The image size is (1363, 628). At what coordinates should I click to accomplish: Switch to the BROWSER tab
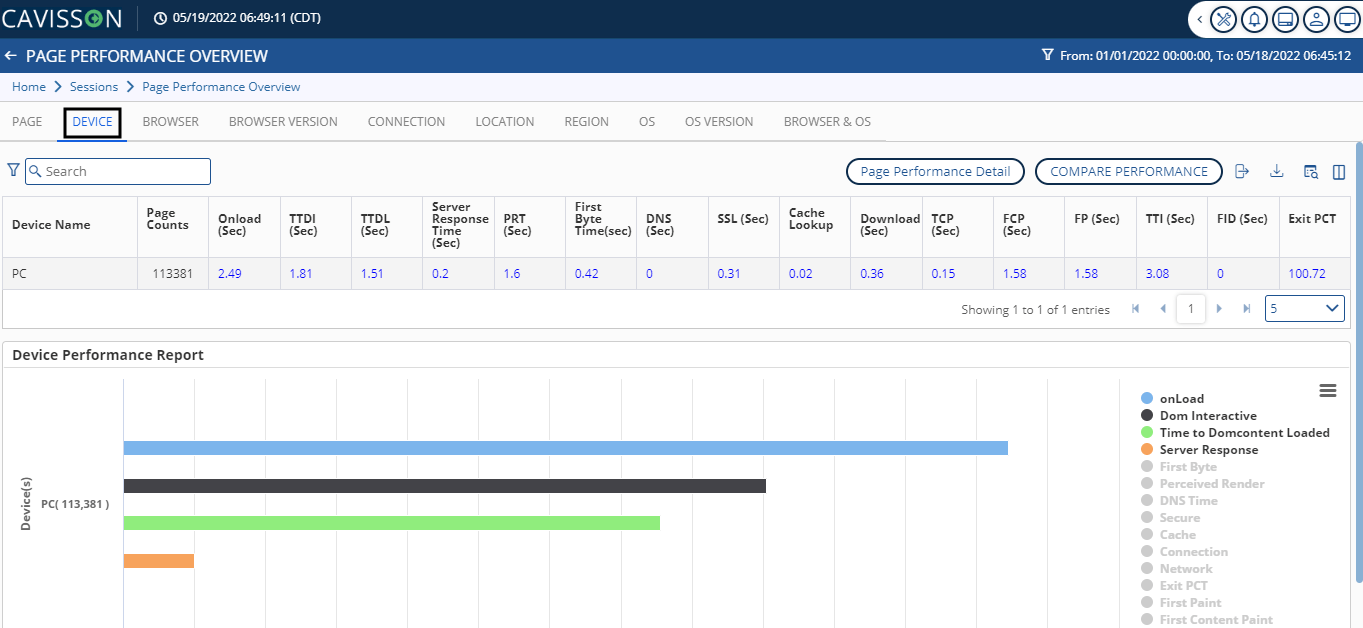tap(171, 122)
